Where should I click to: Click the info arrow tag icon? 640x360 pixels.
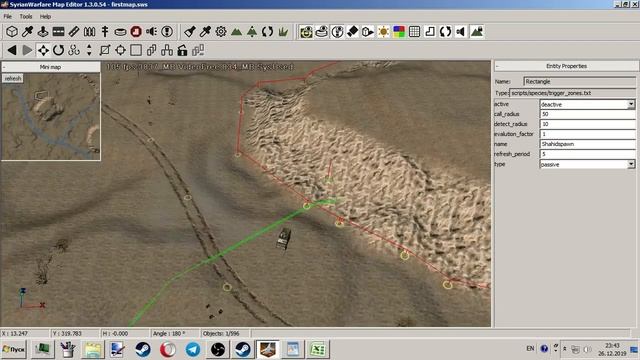368,31
